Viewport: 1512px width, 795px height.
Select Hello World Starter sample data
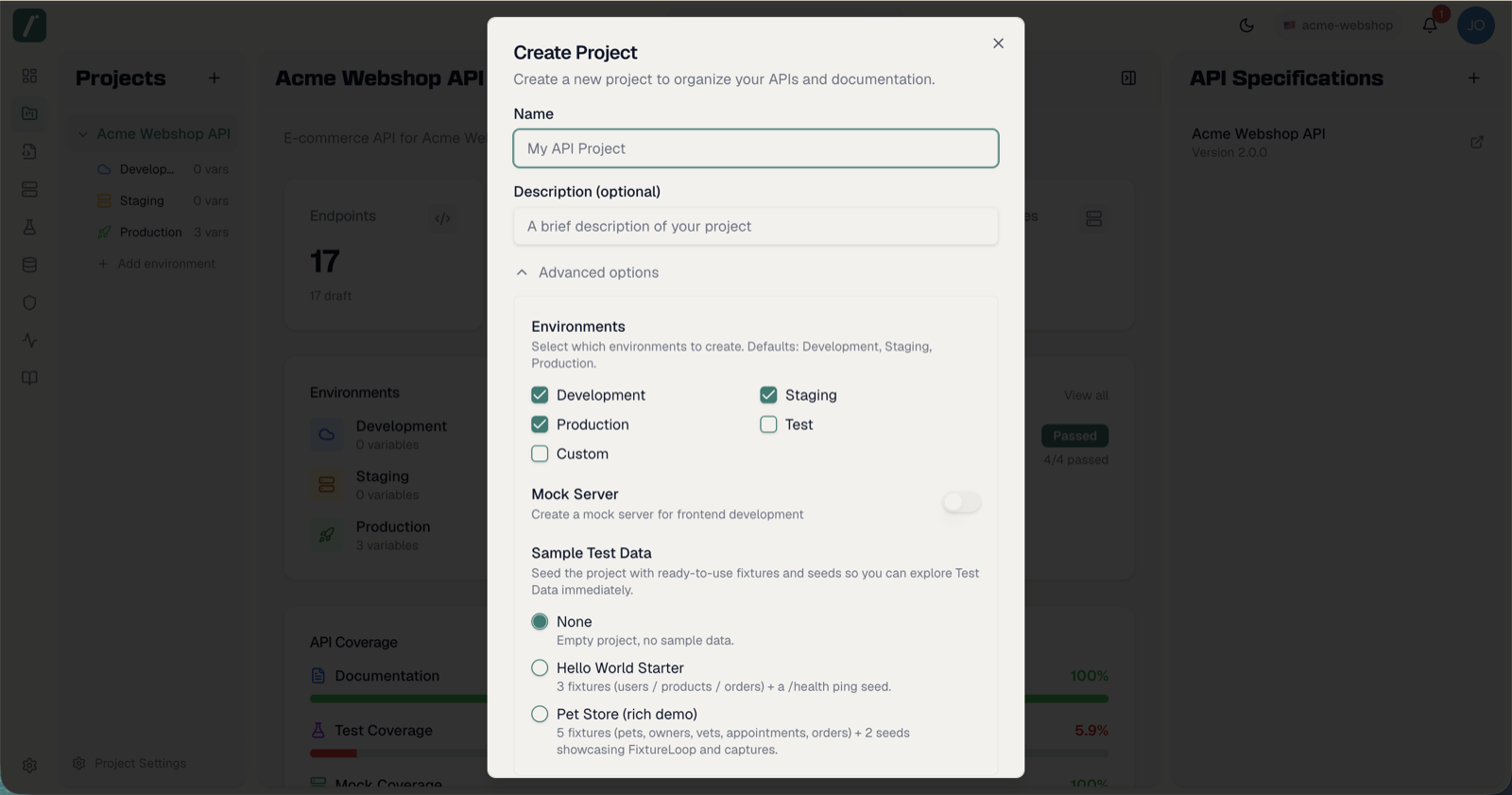(x=540, y=668)
